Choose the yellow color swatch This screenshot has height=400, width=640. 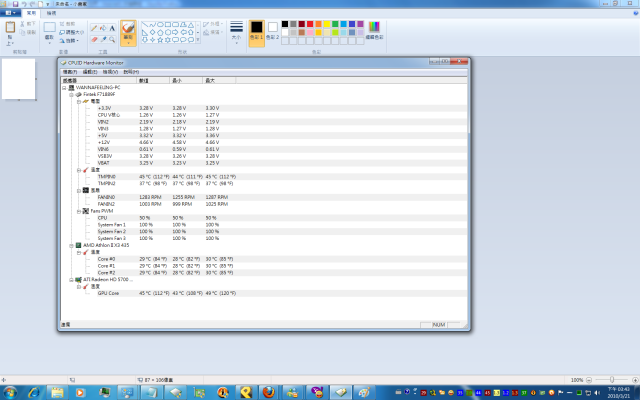coord(327,24)
